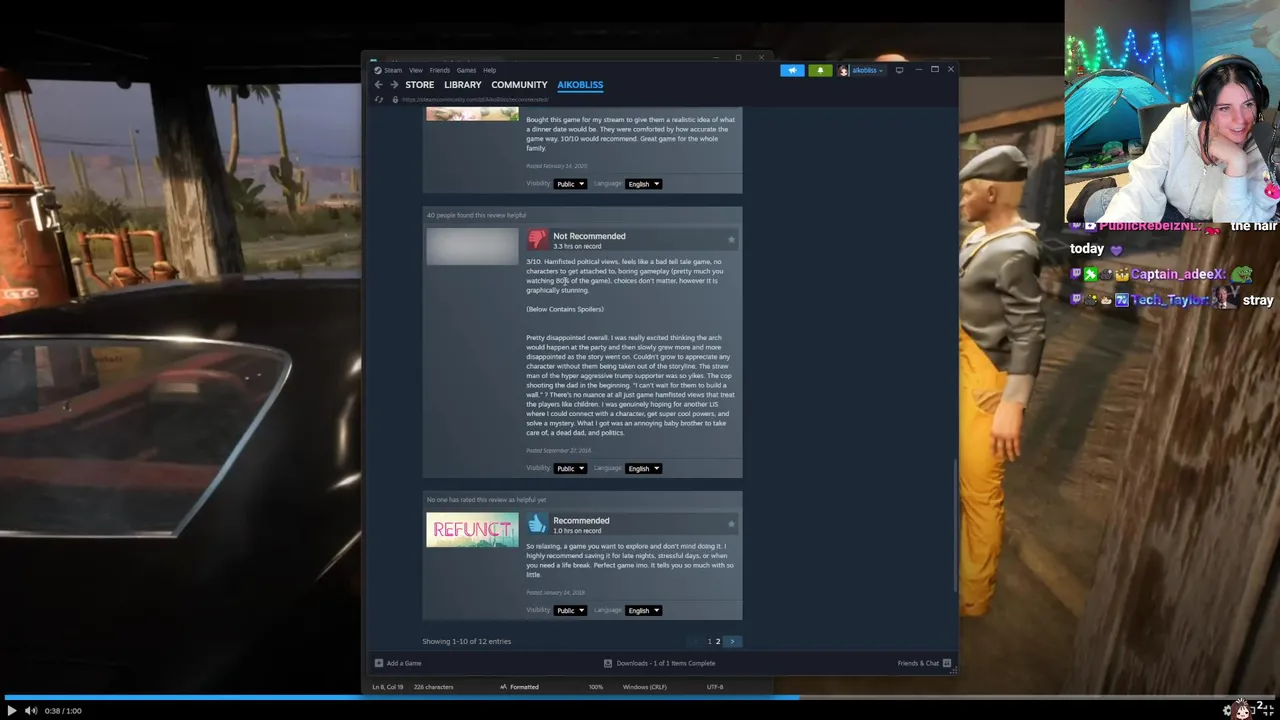Click the blurred game thumbnail on Not Recommended review
1280x720 pixels.
tap(472, 246)
